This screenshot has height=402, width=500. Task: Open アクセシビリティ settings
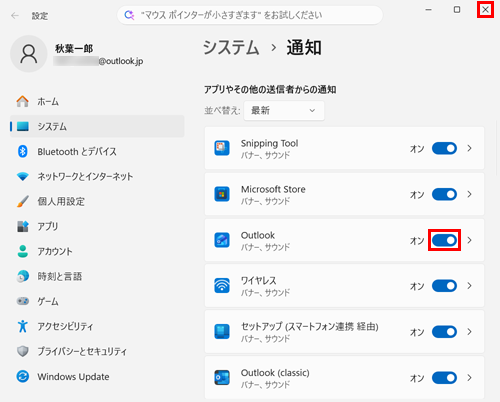(x=97, y=326)
